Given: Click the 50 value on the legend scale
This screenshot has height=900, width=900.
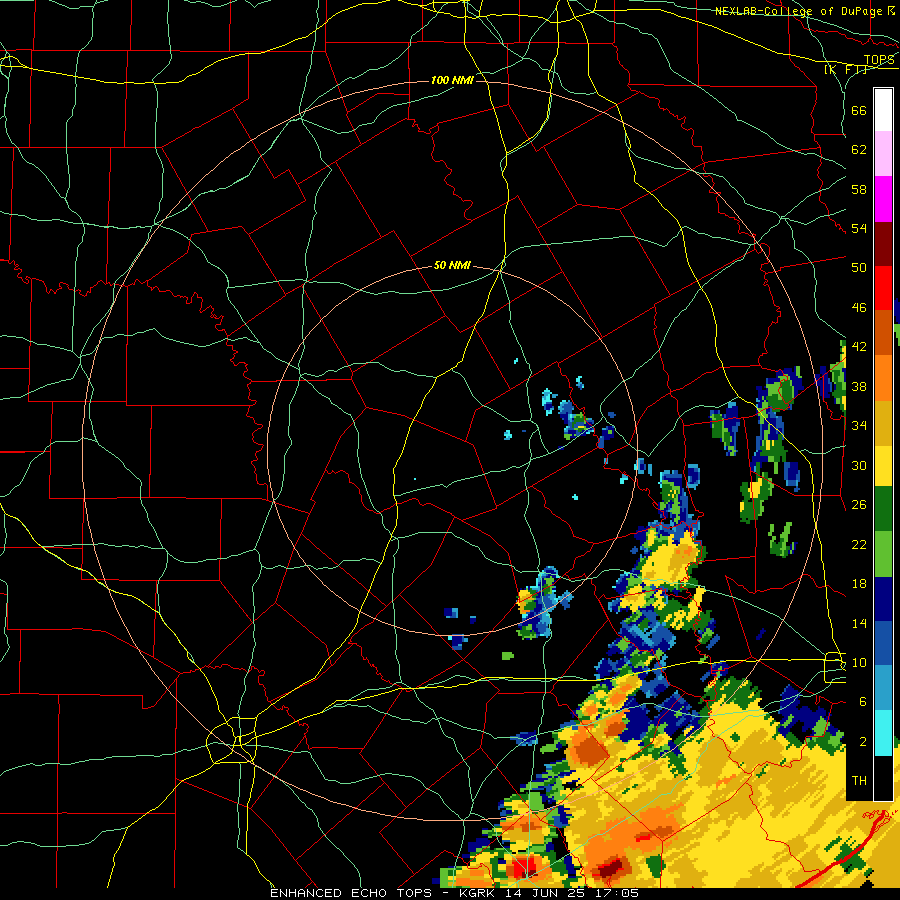Looking at the screenshot, I should [x=859, y=267].
